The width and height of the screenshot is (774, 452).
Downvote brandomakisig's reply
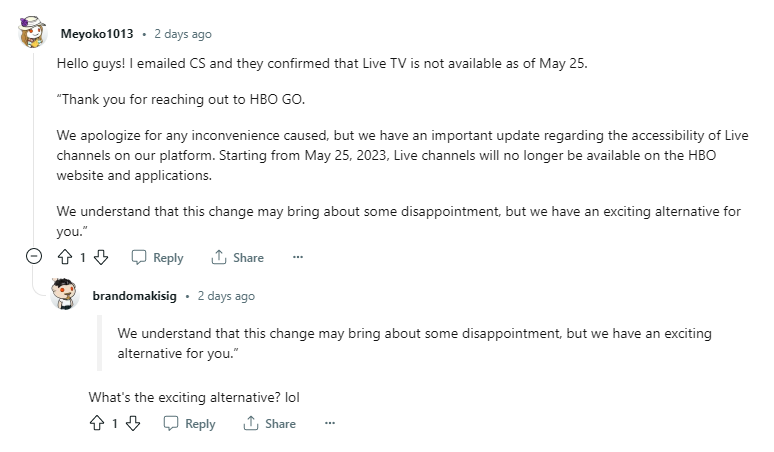point(132,423)
